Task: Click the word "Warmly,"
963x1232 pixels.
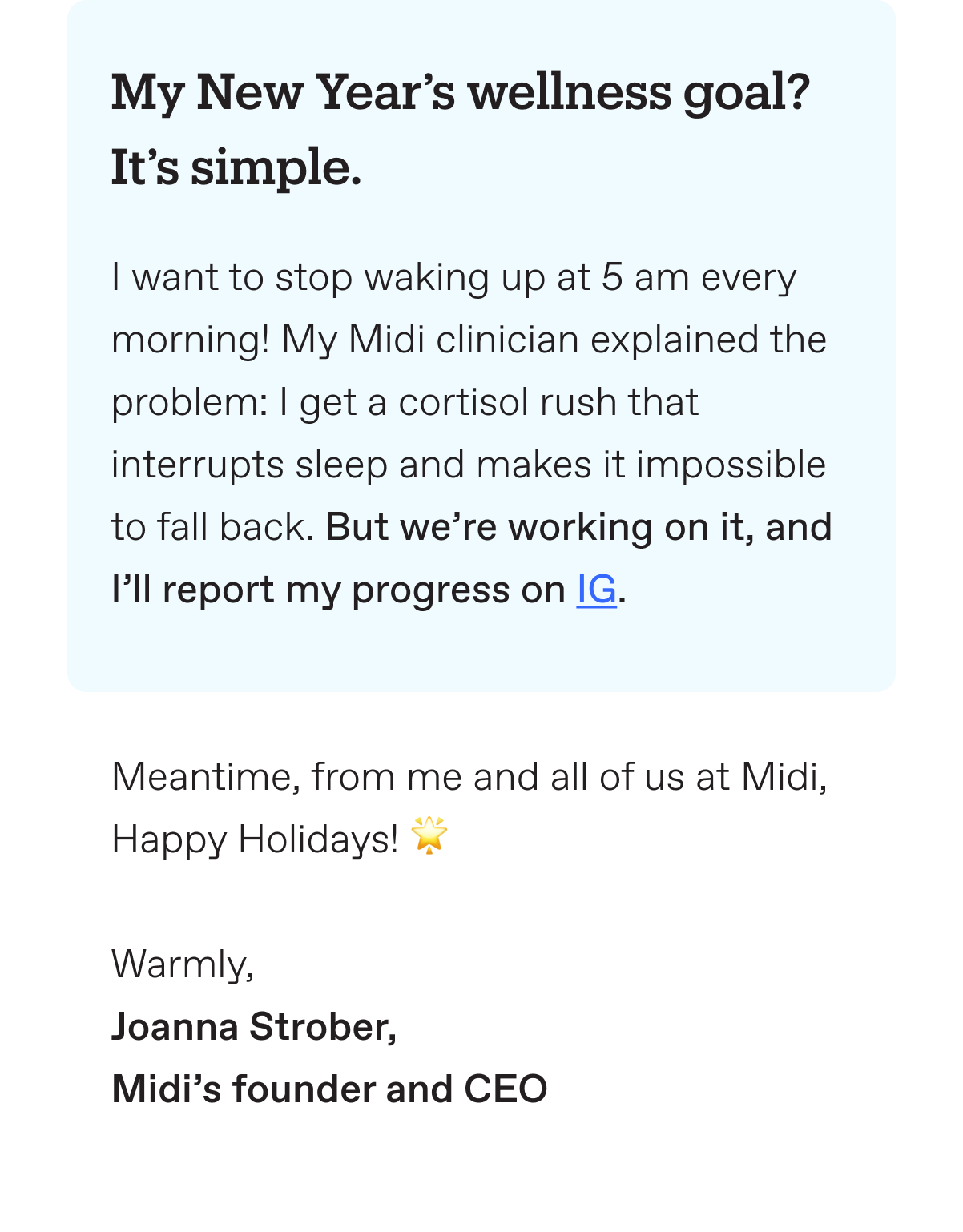Action: click(x=183, y=964)
